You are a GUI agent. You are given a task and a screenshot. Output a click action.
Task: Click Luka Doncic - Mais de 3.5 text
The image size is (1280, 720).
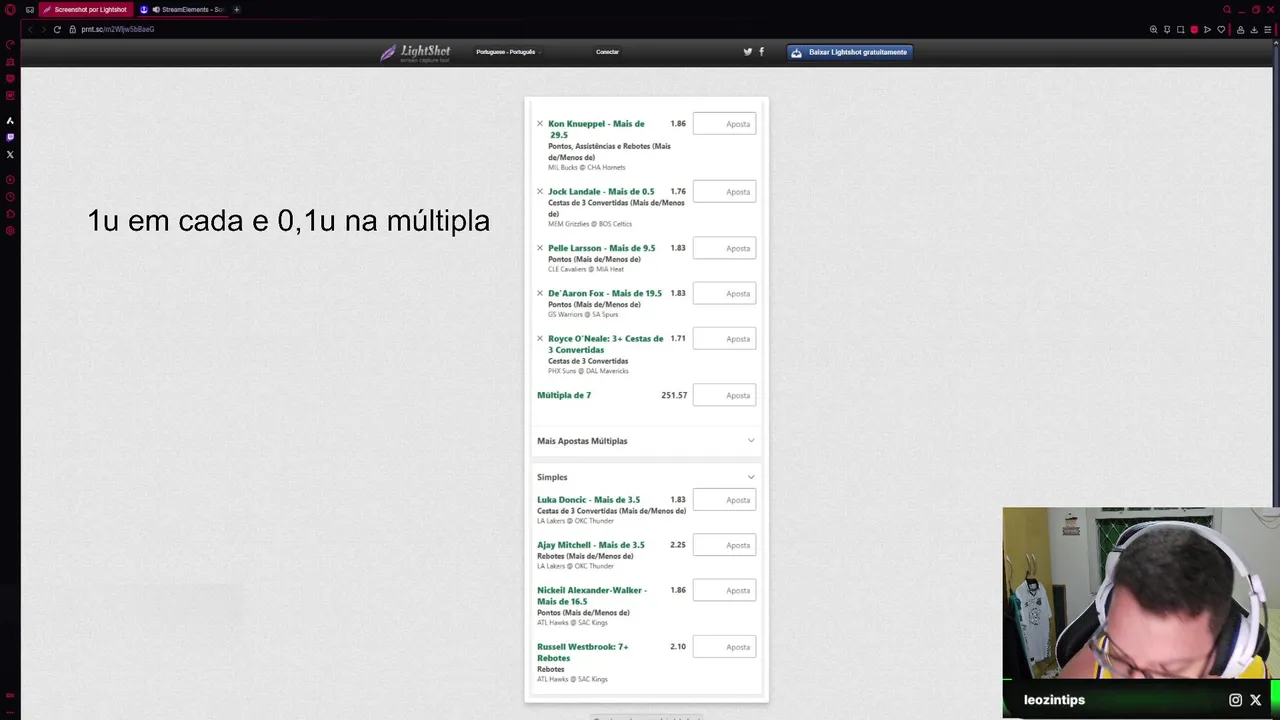588,500
